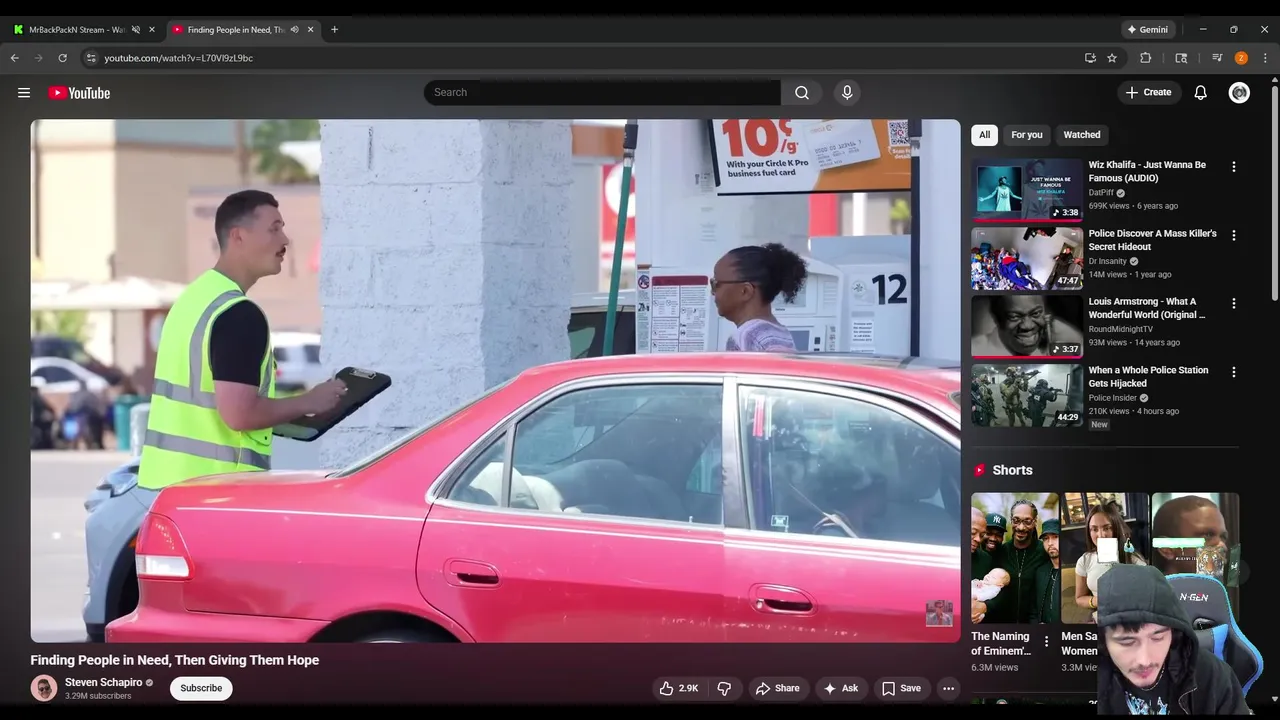Open the Create button

point(1148,93)
